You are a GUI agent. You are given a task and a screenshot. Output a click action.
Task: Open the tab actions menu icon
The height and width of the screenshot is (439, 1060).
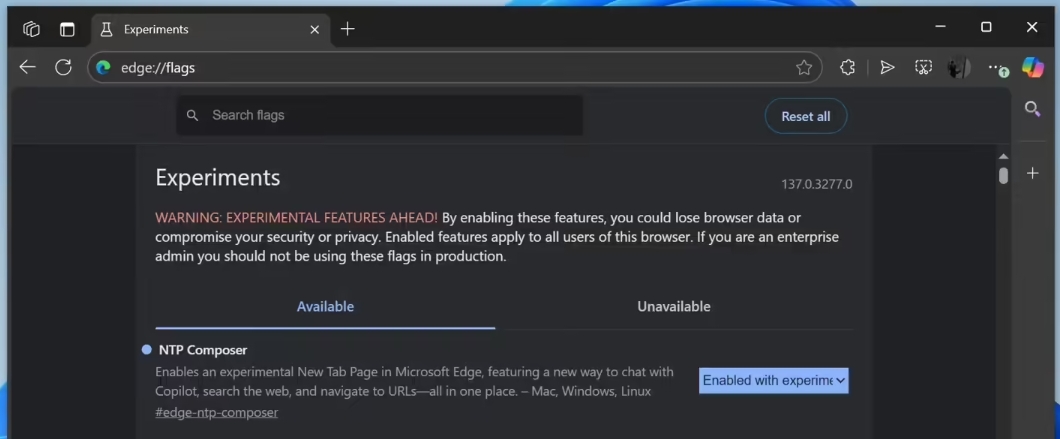67,29
